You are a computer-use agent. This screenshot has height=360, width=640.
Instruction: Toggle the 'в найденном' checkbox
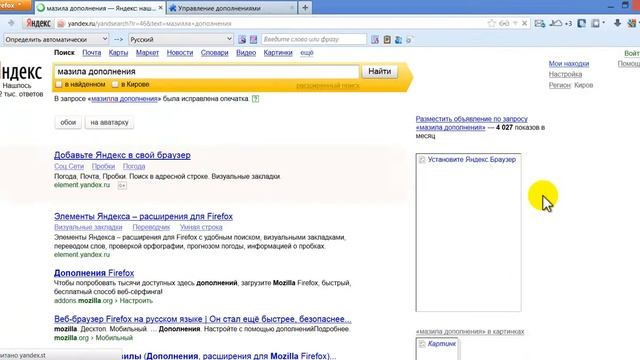[59, 84]
